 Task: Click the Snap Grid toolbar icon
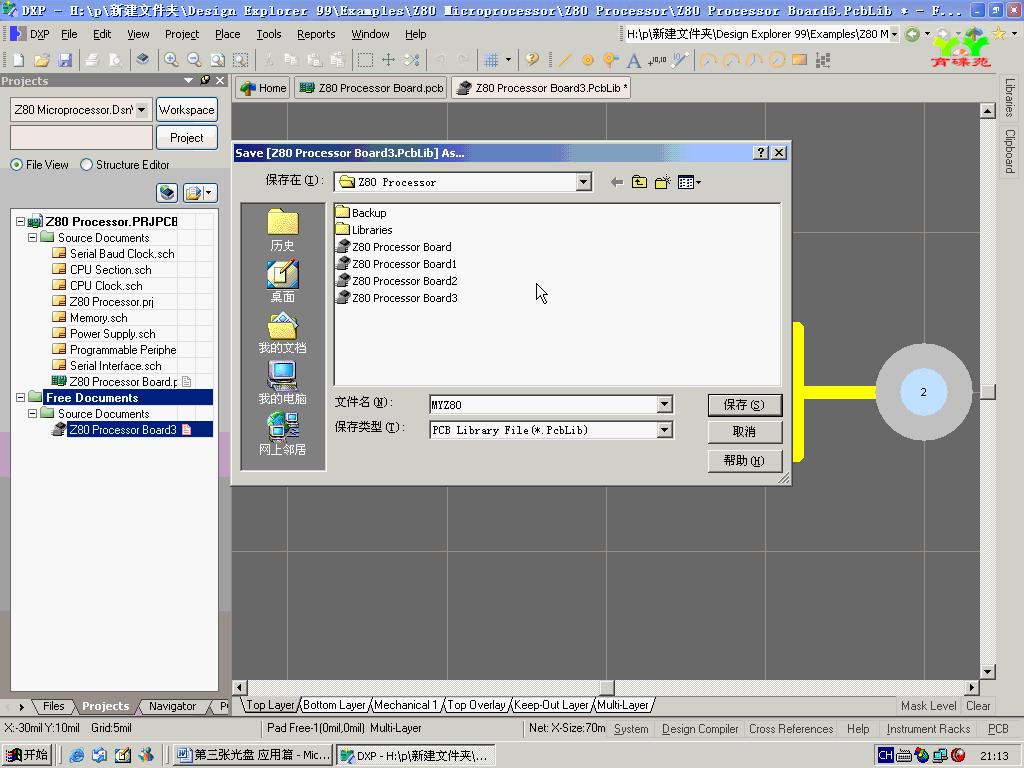coord(491,60)
